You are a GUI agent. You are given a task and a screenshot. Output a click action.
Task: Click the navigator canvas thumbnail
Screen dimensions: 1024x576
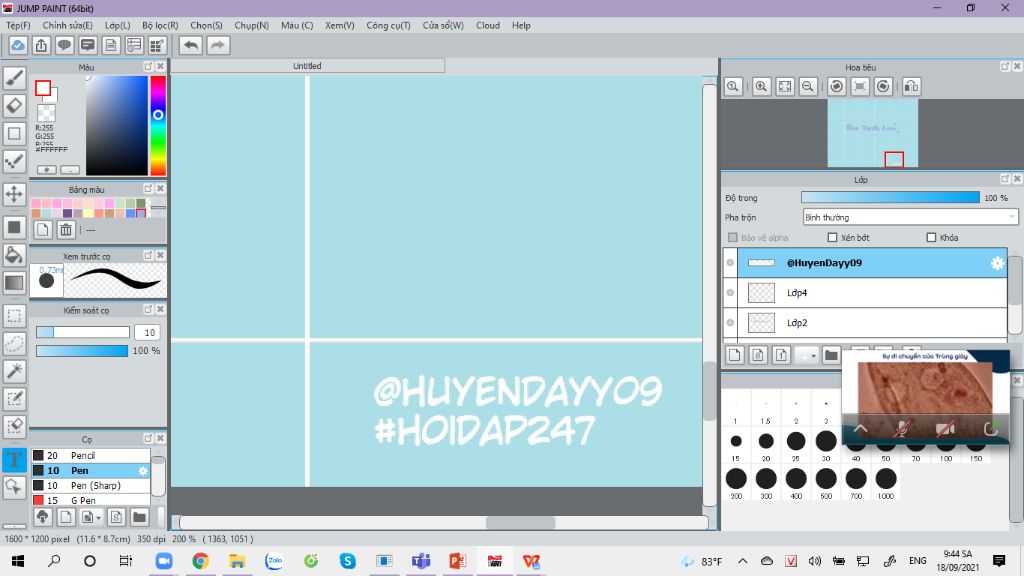pos(872,133)
